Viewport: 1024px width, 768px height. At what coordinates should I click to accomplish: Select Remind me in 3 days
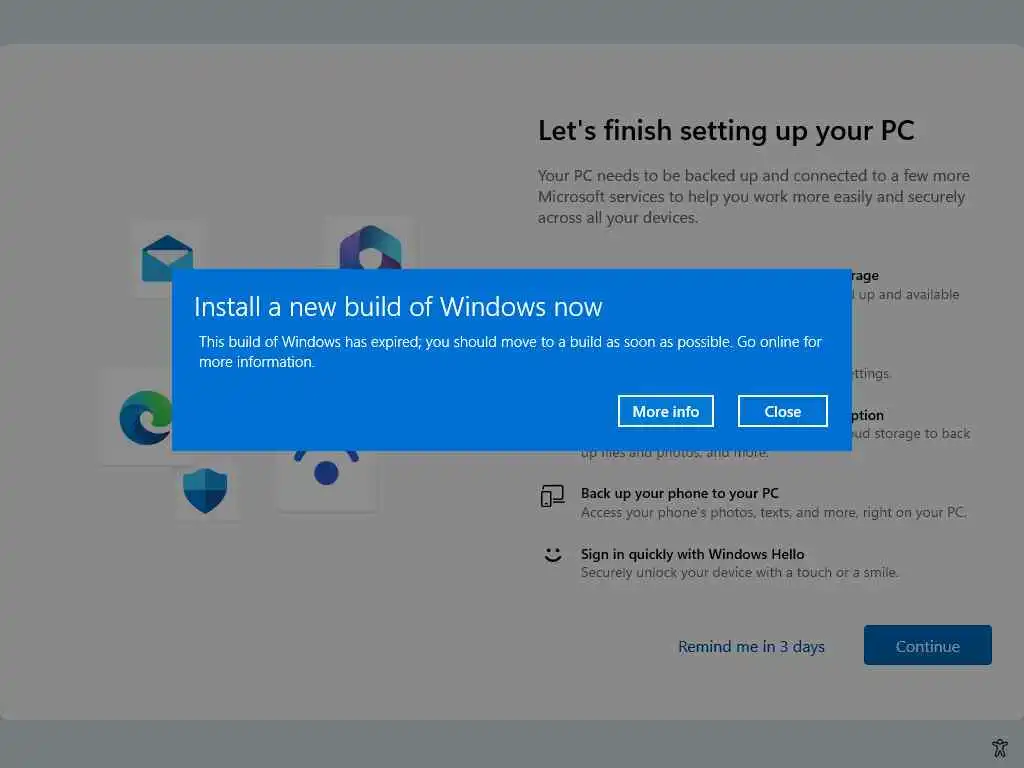click(x=751, y=647)
